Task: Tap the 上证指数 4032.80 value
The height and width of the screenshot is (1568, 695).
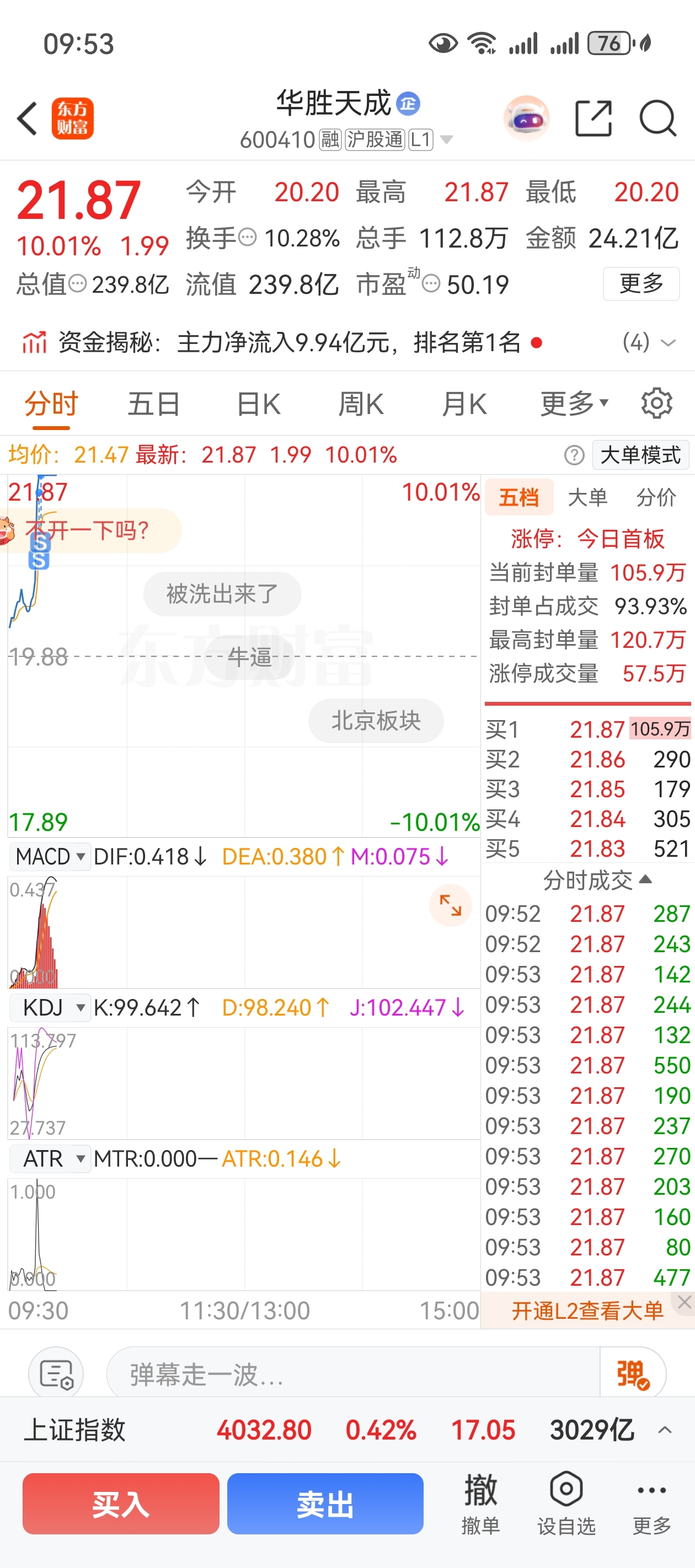Action: pos(264,1430)
